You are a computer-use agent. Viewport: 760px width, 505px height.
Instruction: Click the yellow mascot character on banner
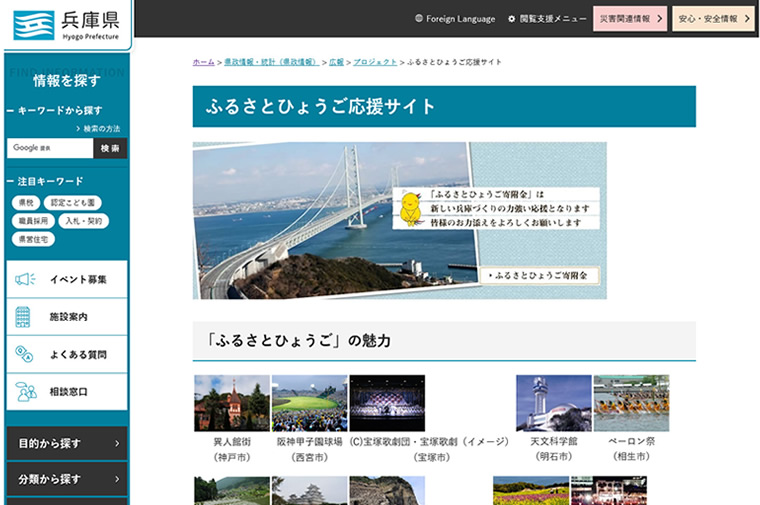coord(409,208)
